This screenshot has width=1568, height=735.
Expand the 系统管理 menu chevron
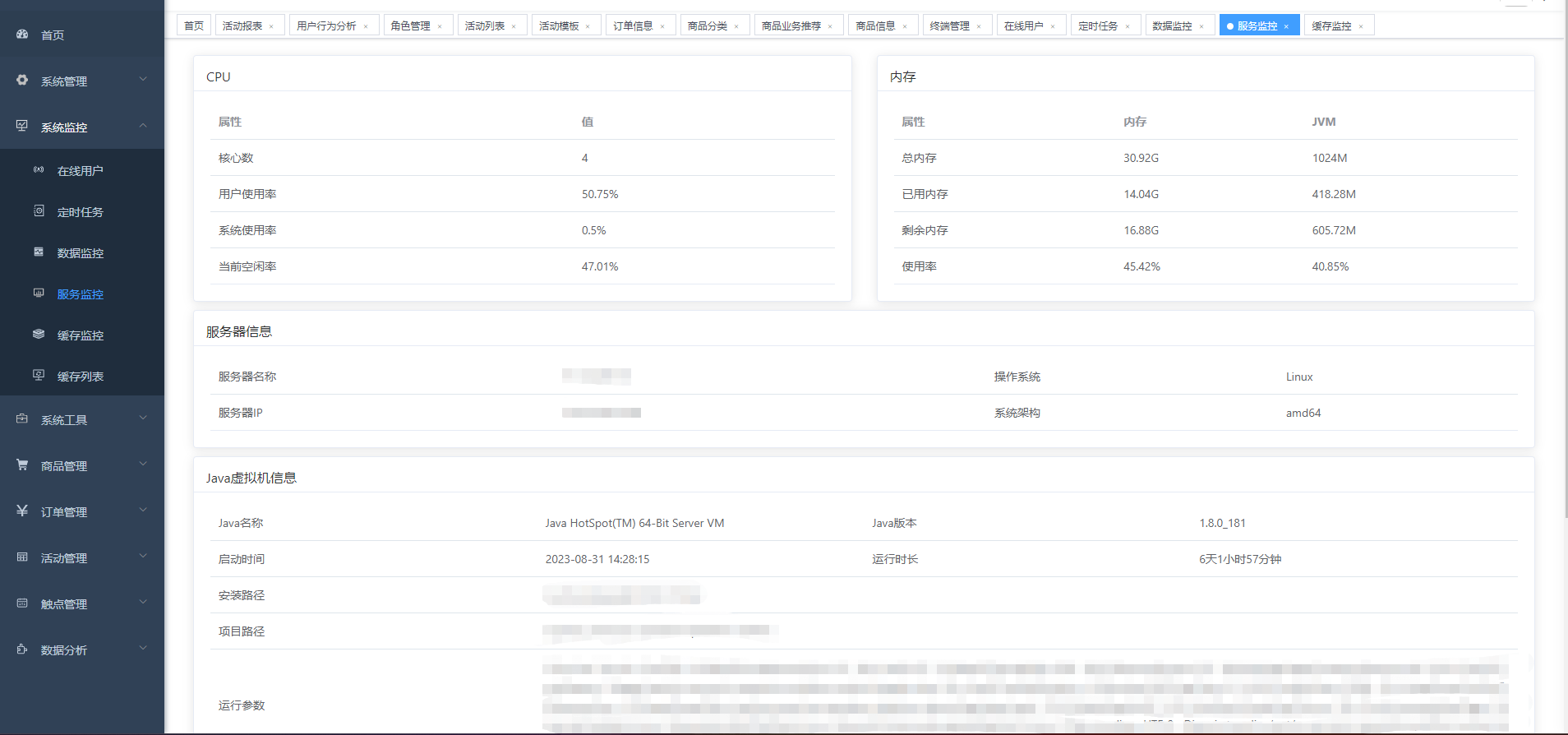[143, 80]
